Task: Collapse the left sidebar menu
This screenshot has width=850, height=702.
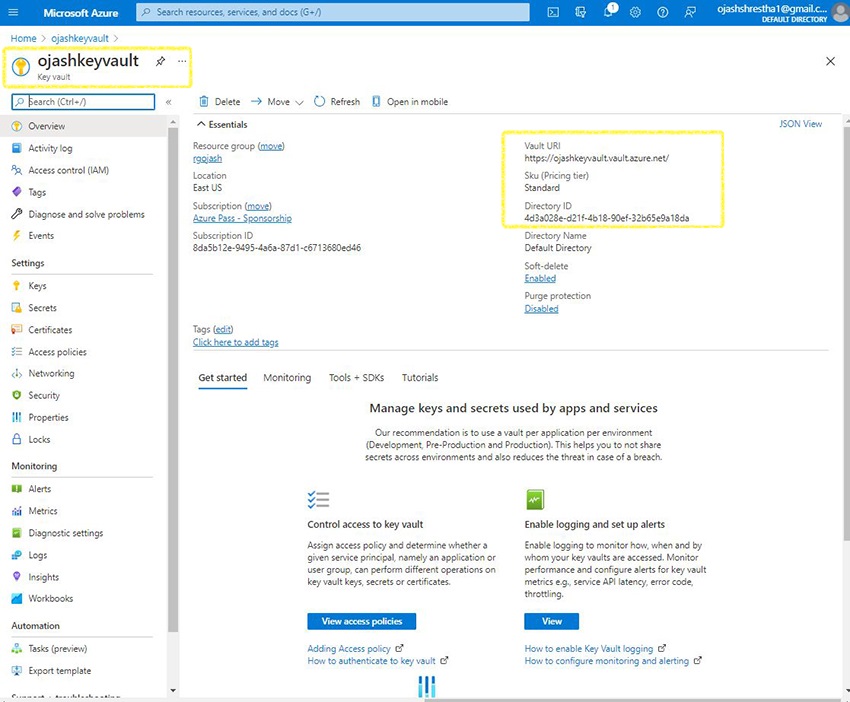Action: point(168,102)
